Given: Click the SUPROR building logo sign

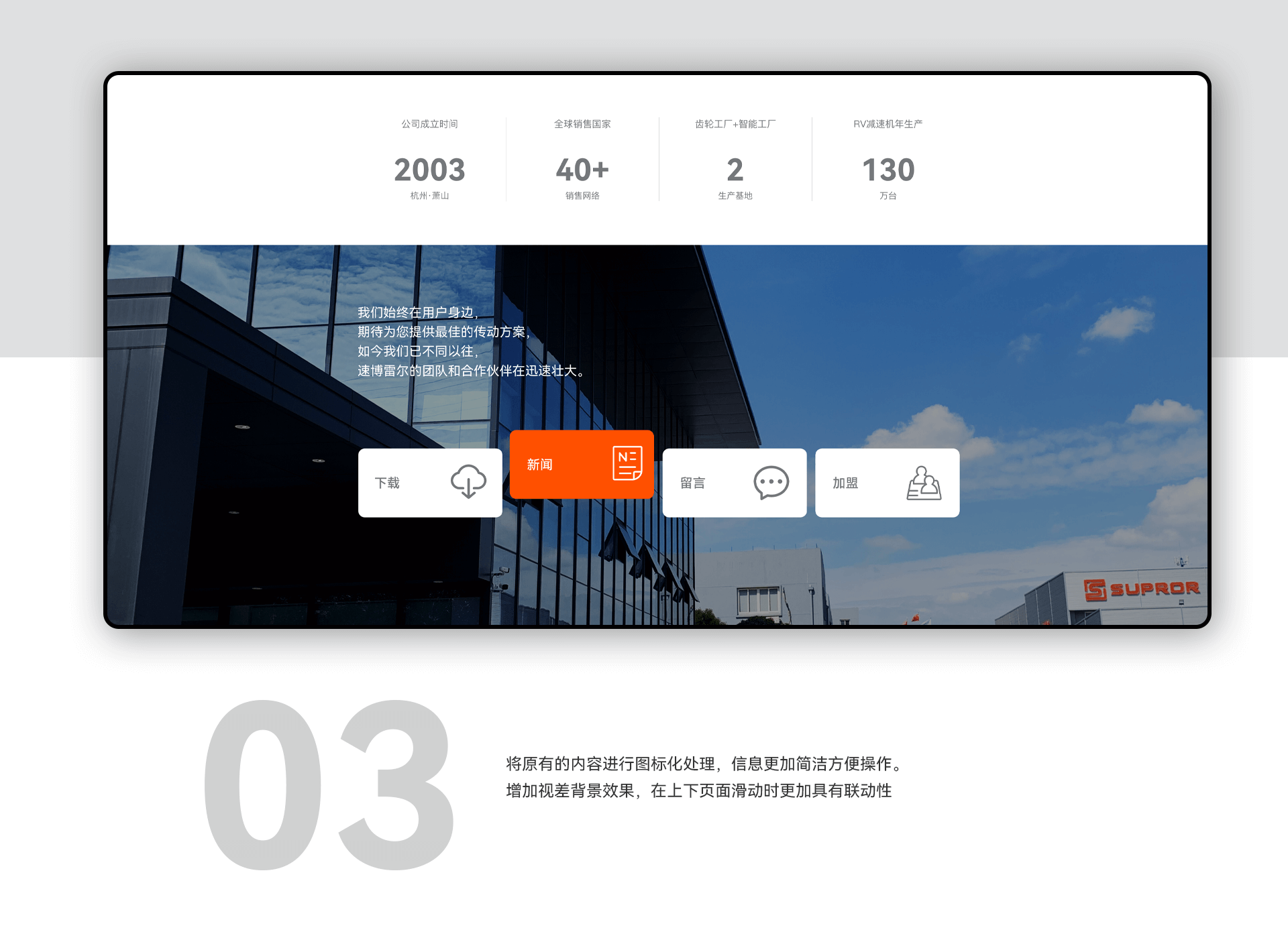Looking at the screenshot, I should pos(1142,589).
